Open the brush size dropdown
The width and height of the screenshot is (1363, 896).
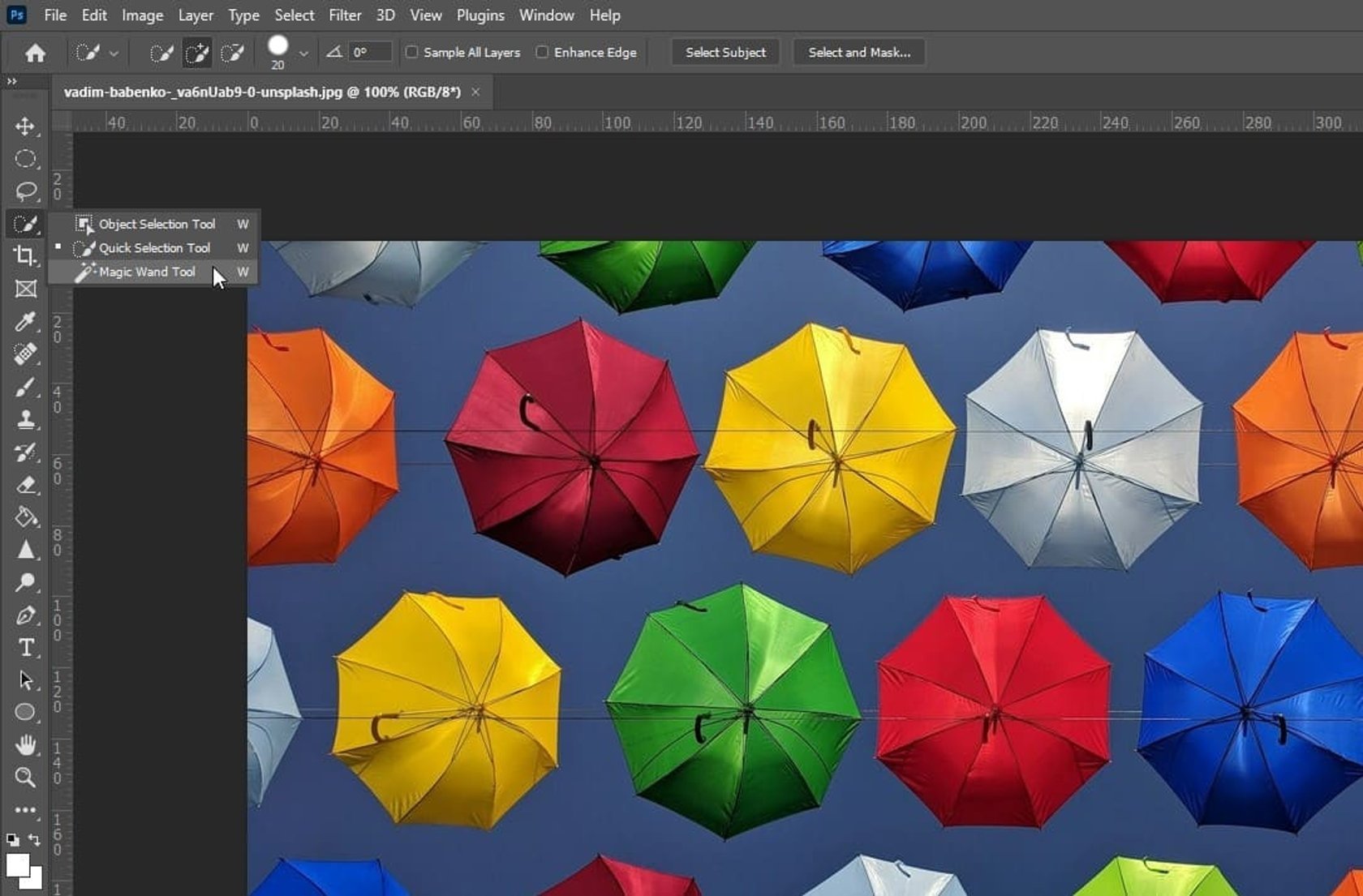(x=305, y=52)
